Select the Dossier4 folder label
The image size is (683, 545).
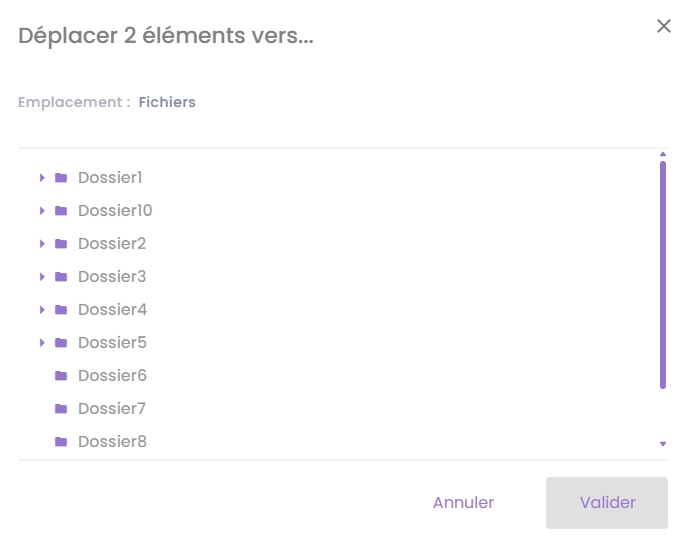(x=112, y=310)
